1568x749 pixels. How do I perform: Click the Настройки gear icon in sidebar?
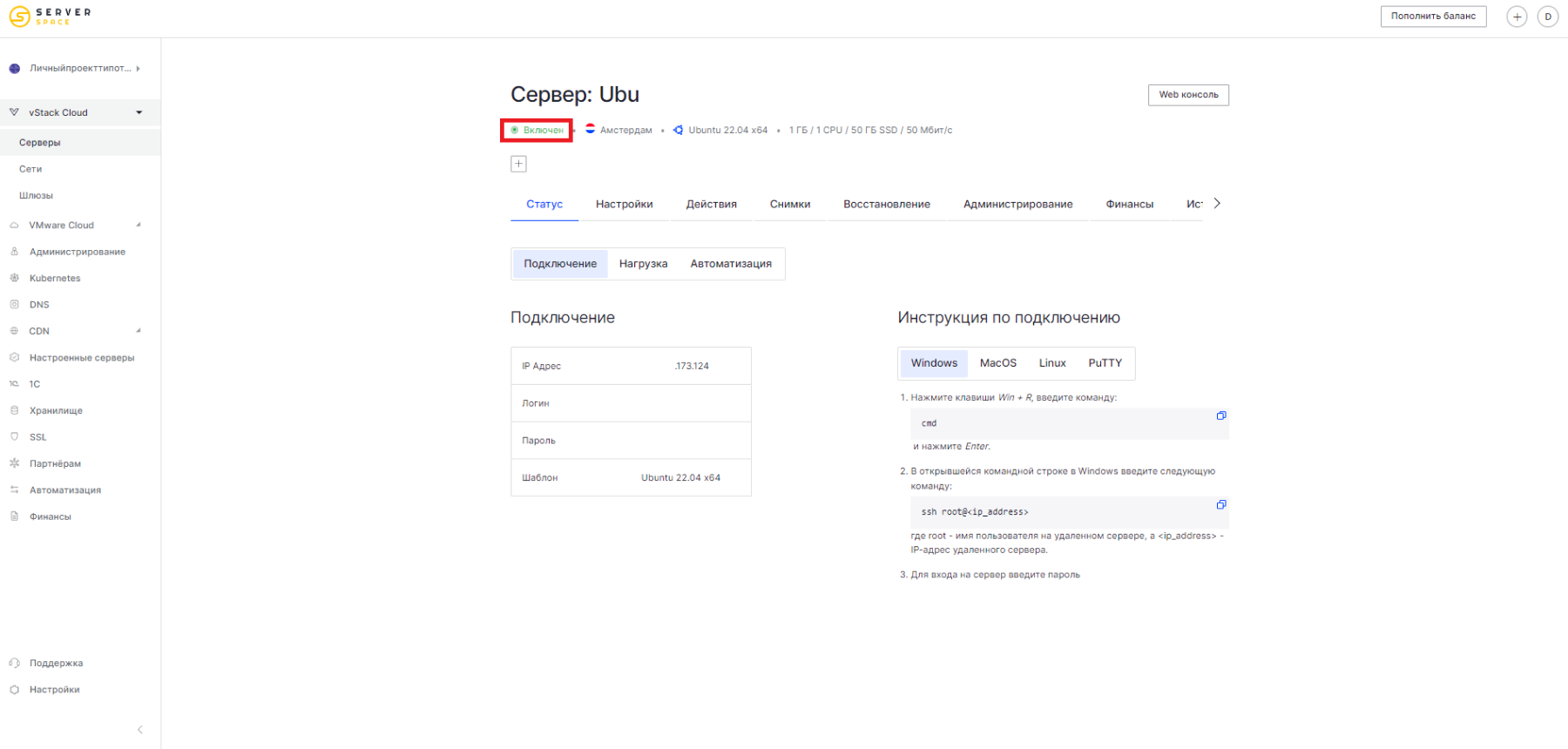click(14, 689)
